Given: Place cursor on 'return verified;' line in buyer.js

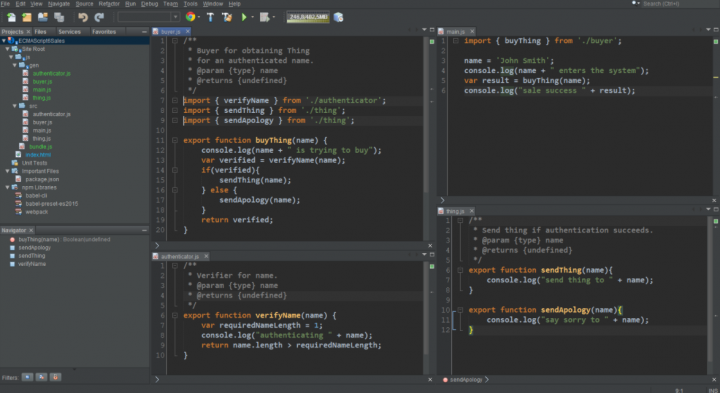Looking at the screenshot, I should (237, 220).
